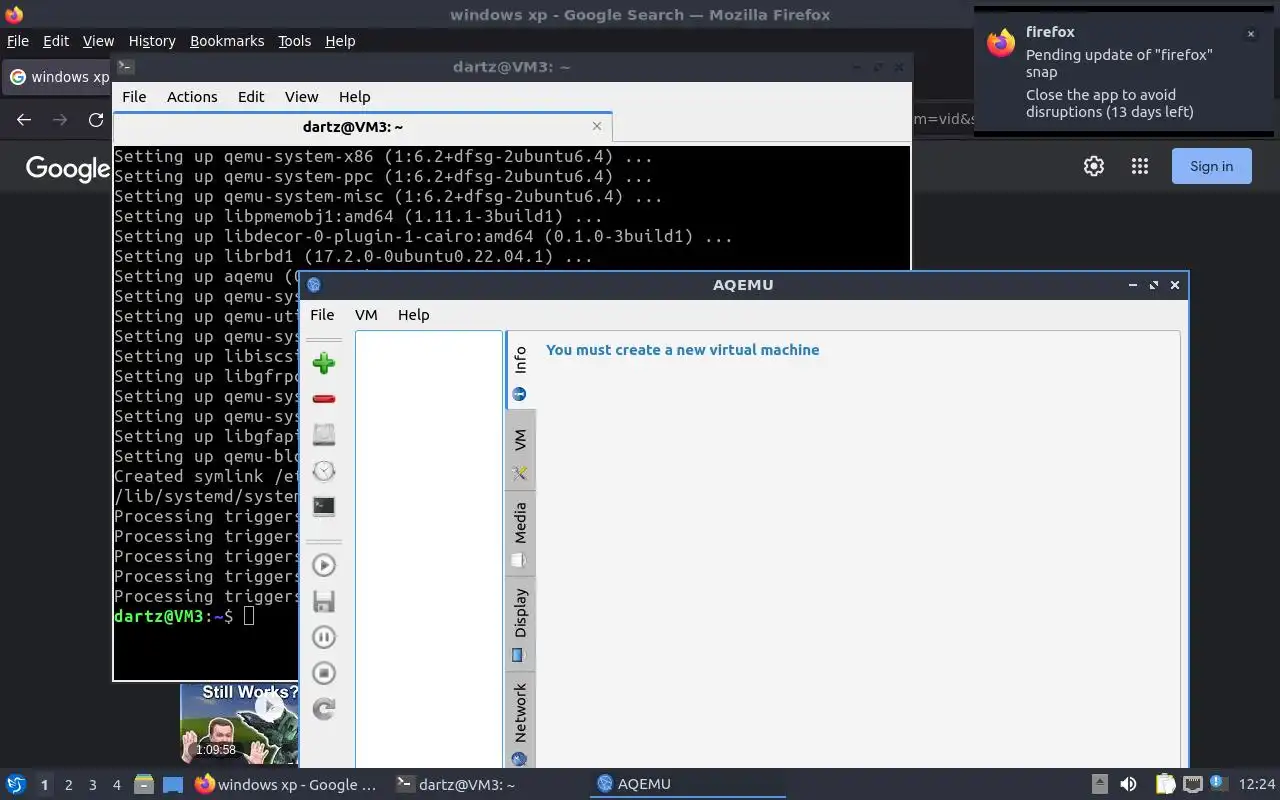The width and height of the screenshot is (1280, 800).
Task: Click the clock-shaped icon in AQEMU toolbar
Action: (x=323, y=471)
